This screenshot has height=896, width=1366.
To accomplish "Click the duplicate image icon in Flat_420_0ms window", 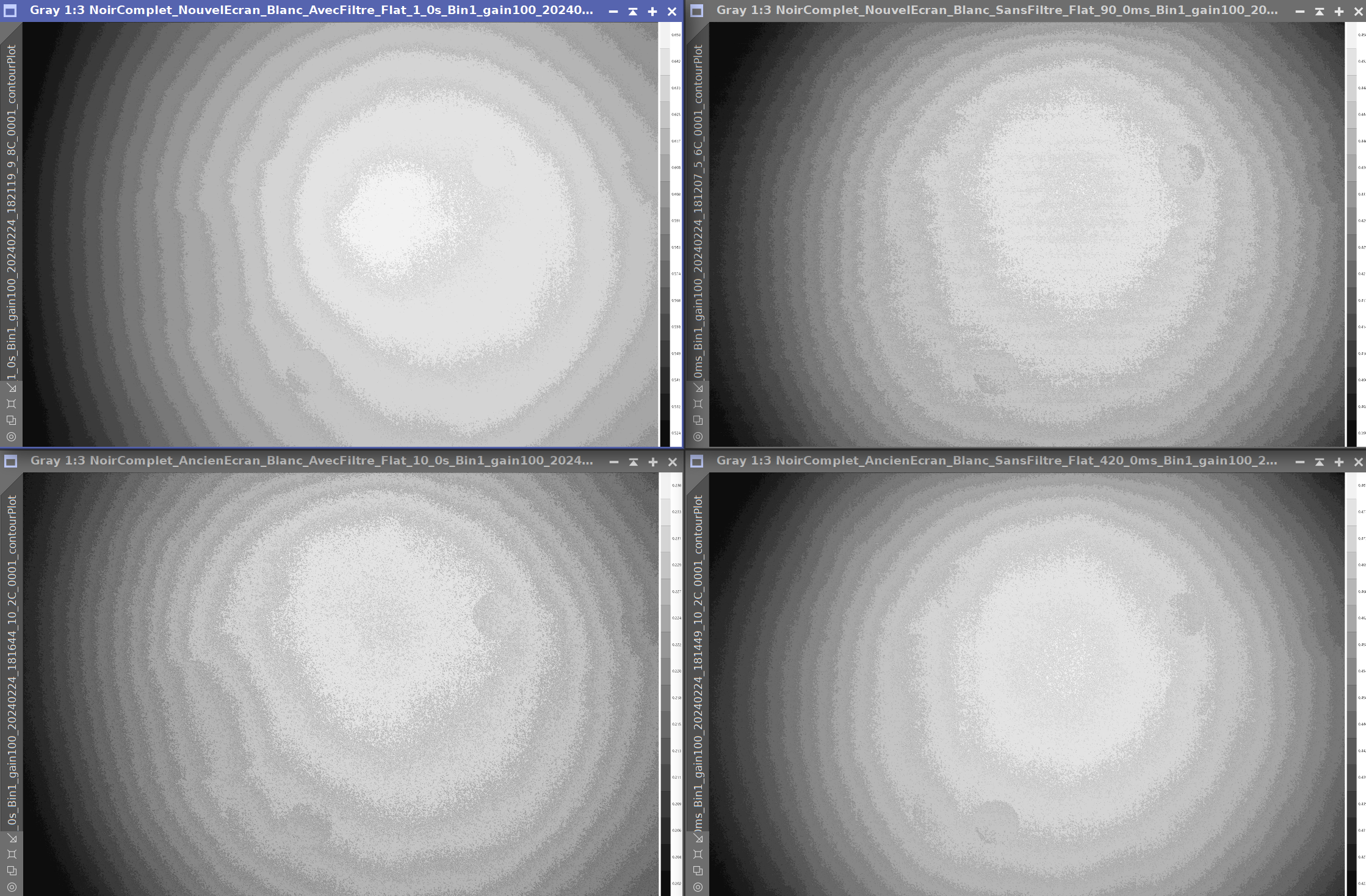I will [698, 870].
